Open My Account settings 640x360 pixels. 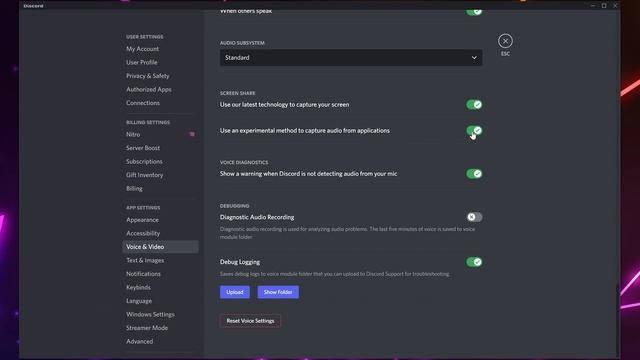[142, 49]
